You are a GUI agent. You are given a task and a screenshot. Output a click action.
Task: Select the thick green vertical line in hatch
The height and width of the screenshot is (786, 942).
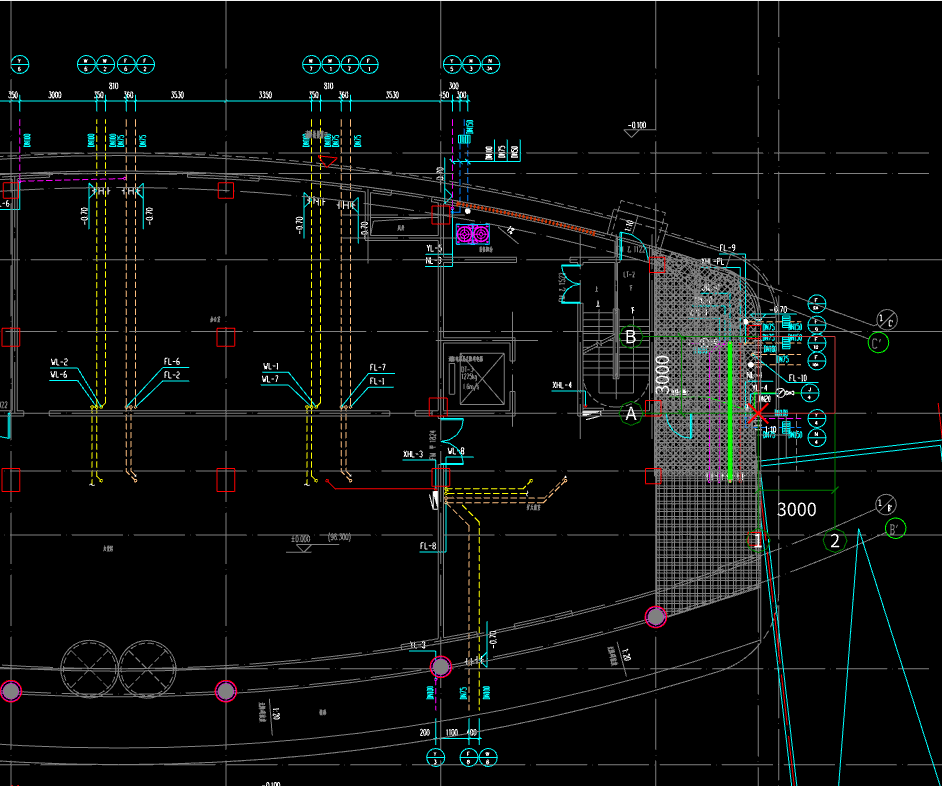coord(730,412)
